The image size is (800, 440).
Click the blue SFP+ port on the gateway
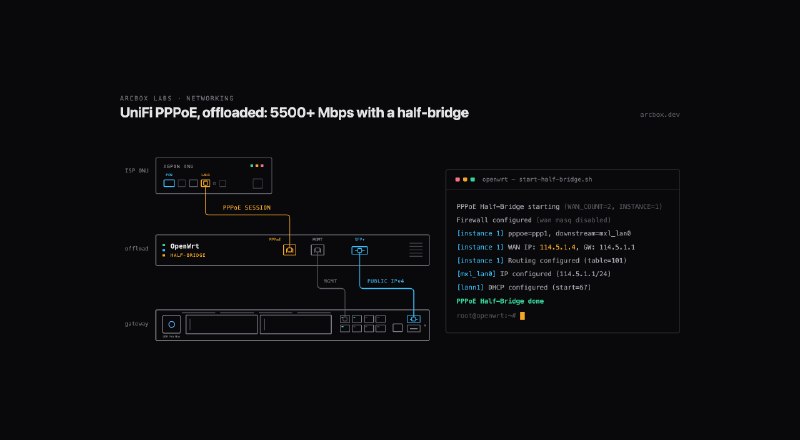tap(414, 319)
